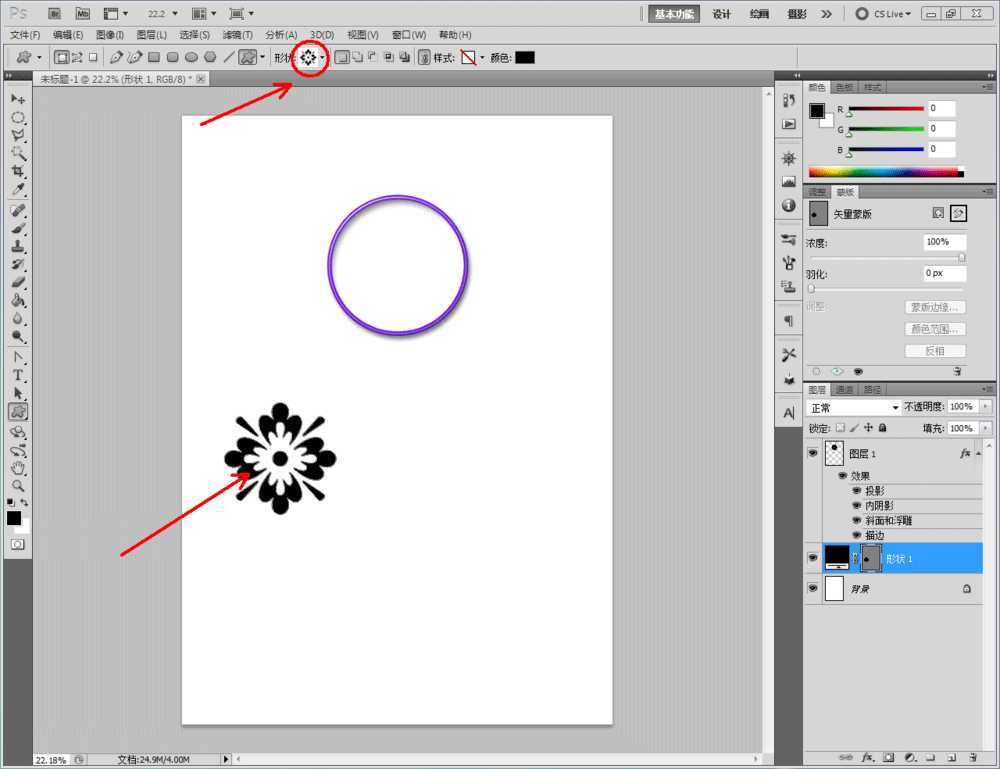This screenshot has height=769, width=1000.
Task: Hide the 投影 layer effect
Action: [x=856, y=491]
